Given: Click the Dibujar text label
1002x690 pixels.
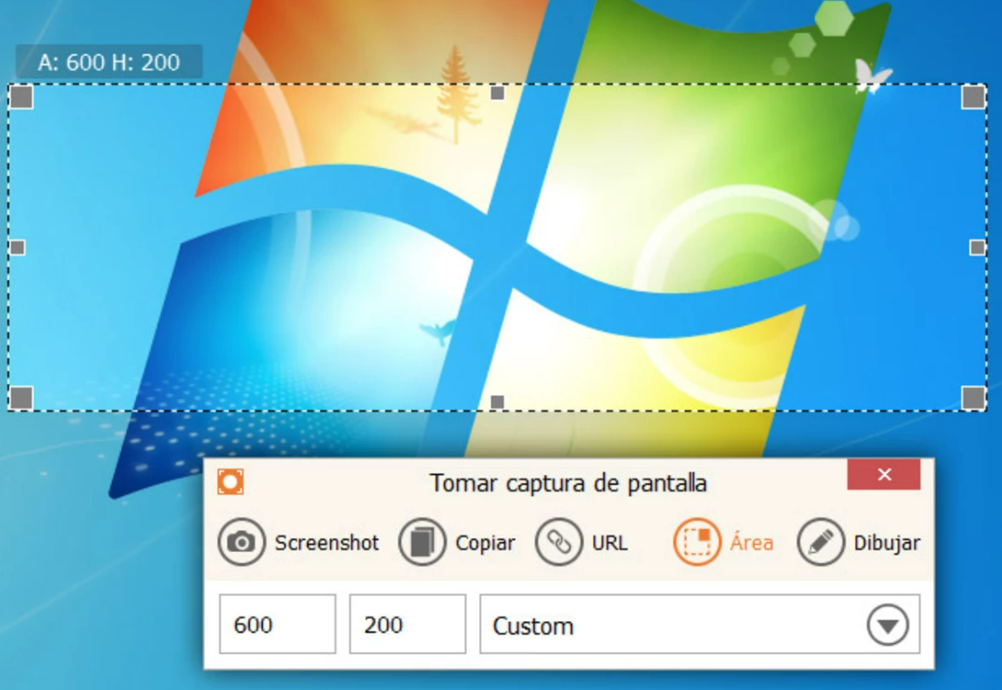Looking at the screenshot, I should click(x=887, y=543).
